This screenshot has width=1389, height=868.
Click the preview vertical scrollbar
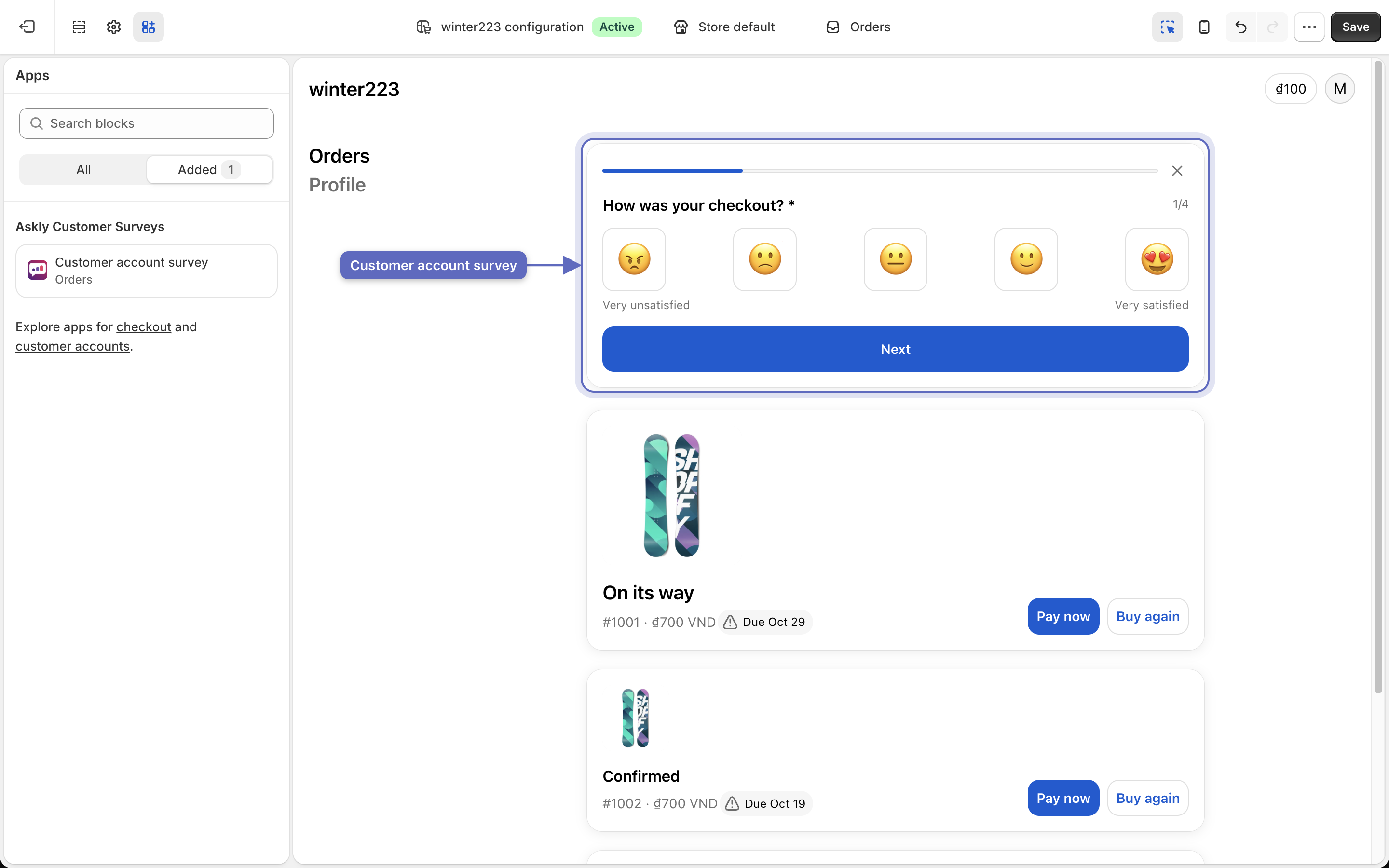pos(1378,376)
